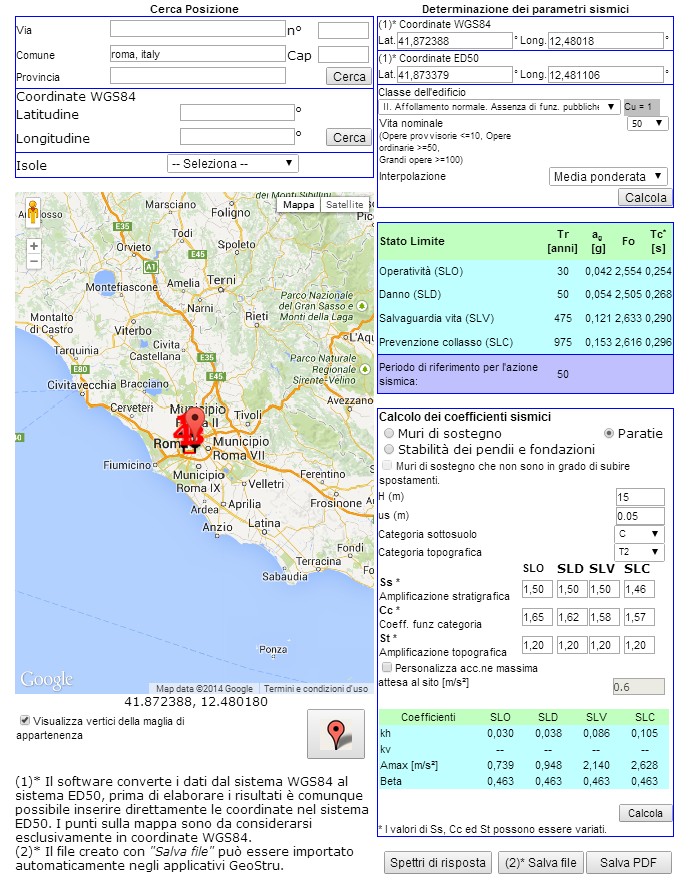Open the Classe dell'edificio dropdown
The height and width of the screenshot is (895, 691).
pos(499,106)
